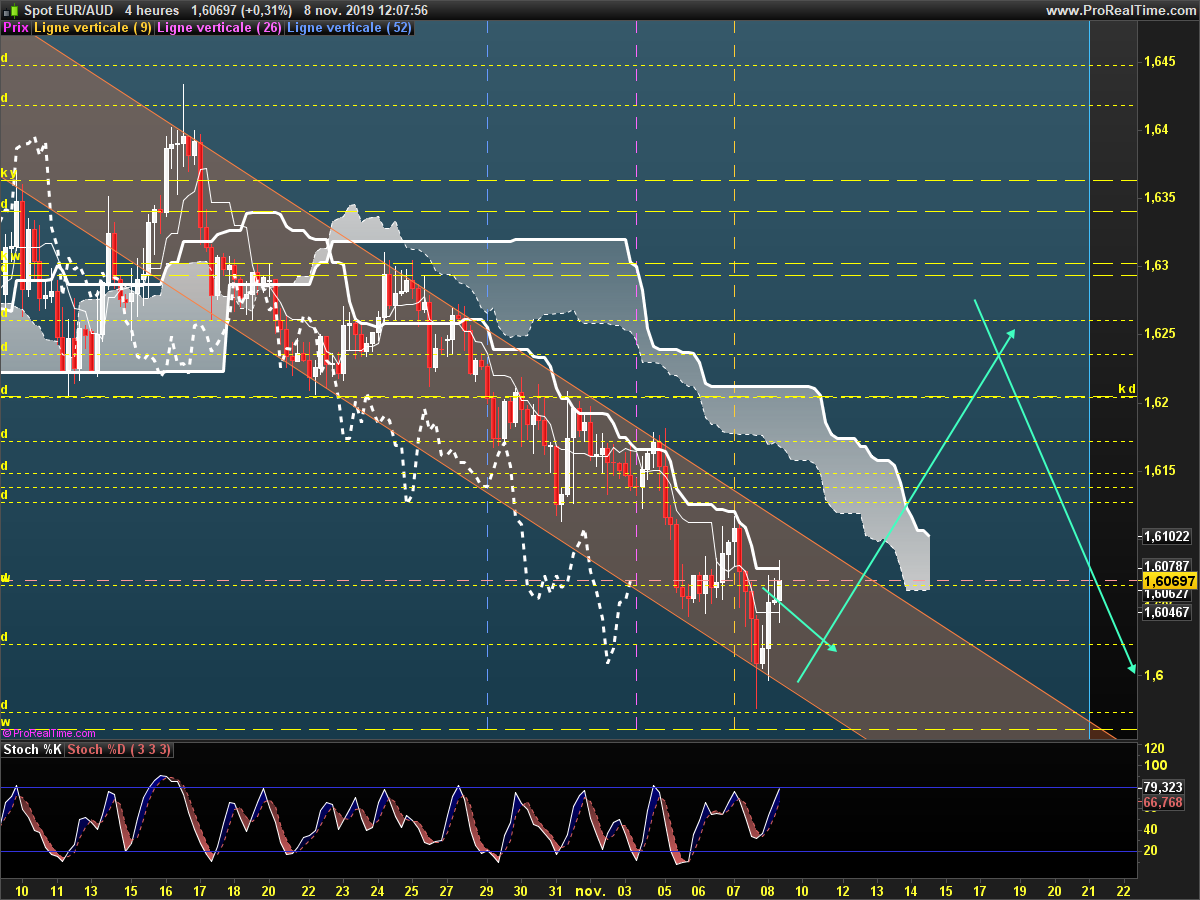The image size is (1200, 900).
Task: Open the Ligne verticale (52) label
Action: [x=349, y=28]
